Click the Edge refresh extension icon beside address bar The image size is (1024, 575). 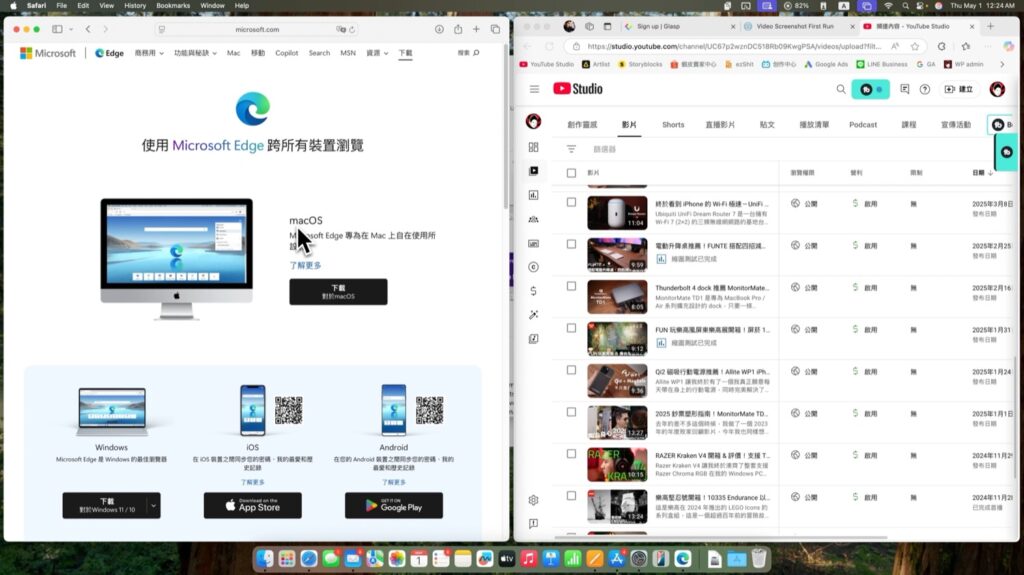click(x=941, y=46)
